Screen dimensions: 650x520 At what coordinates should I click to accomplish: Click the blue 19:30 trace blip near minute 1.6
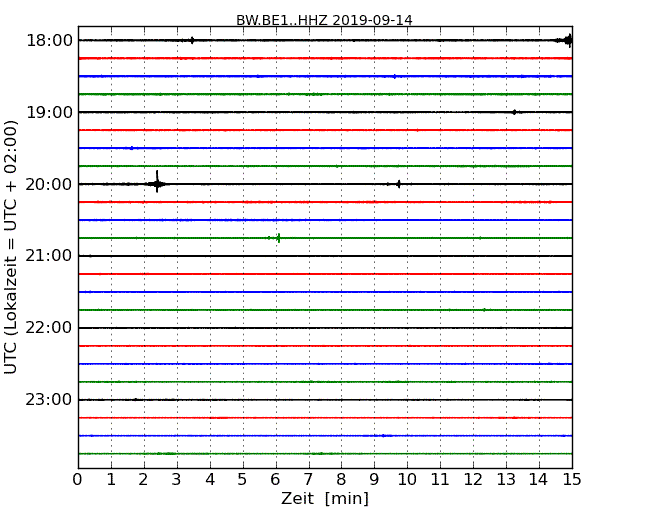(x=132, y=148)
